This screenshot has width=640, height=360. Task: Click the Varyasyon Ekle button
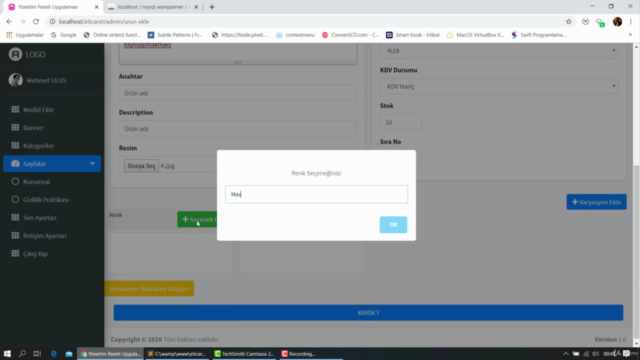coord(596,202)
